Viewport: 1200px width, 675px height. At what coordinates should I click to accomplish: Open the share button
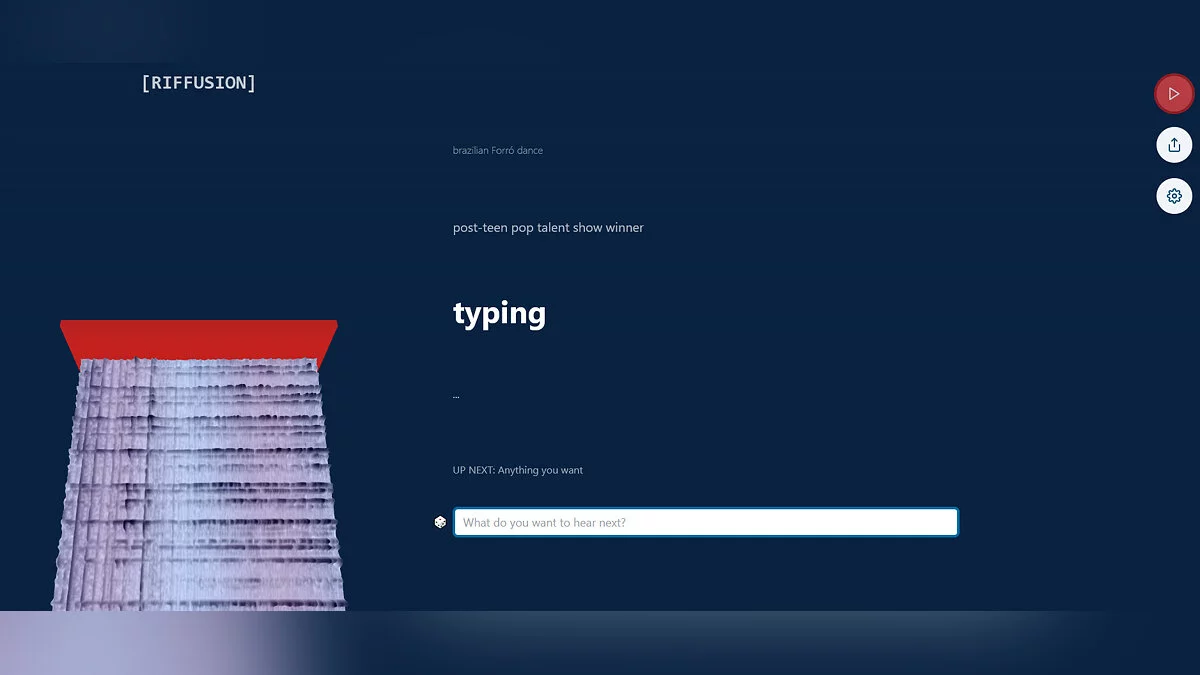[x=1174, y=145]
